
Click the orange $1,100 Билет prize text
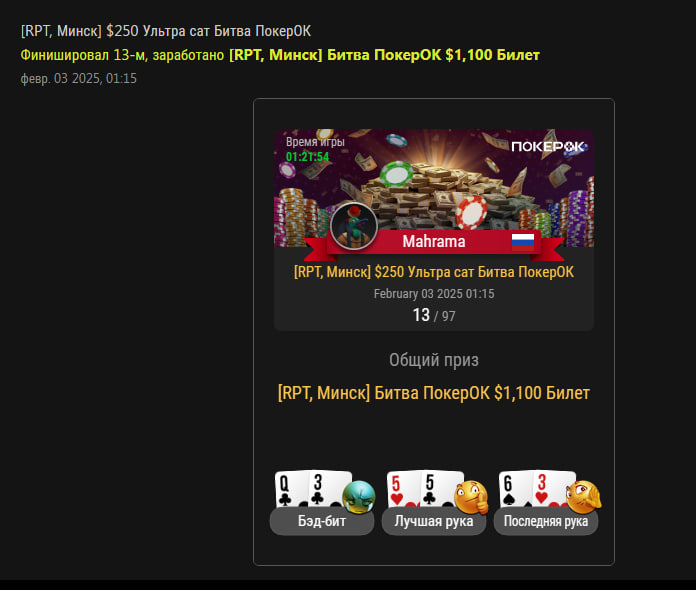pyautogui.click(x=434, y=393)
